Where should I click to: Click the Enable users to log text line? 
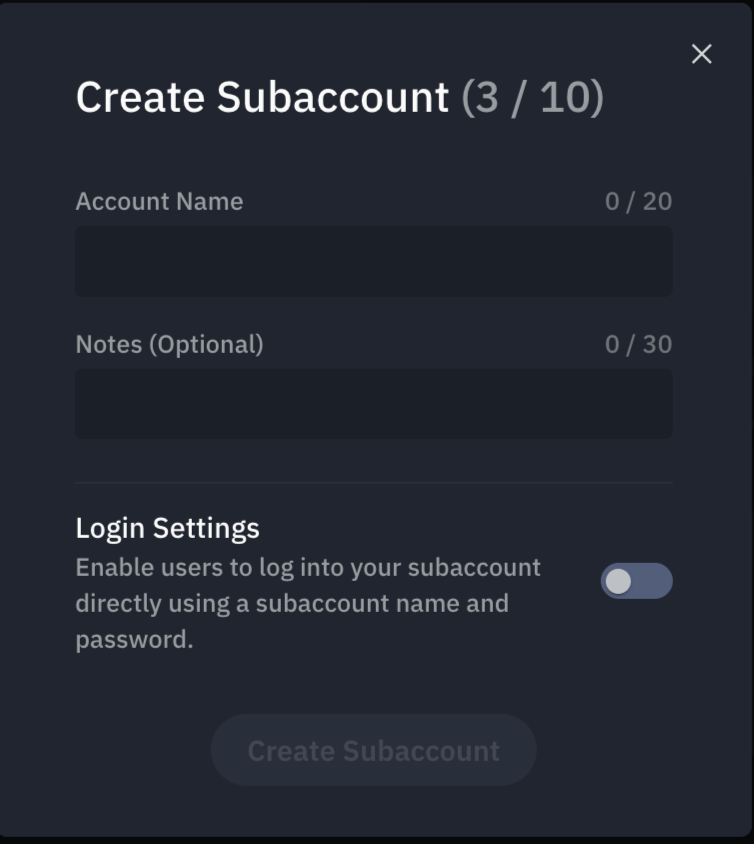[x=308, y=568]
